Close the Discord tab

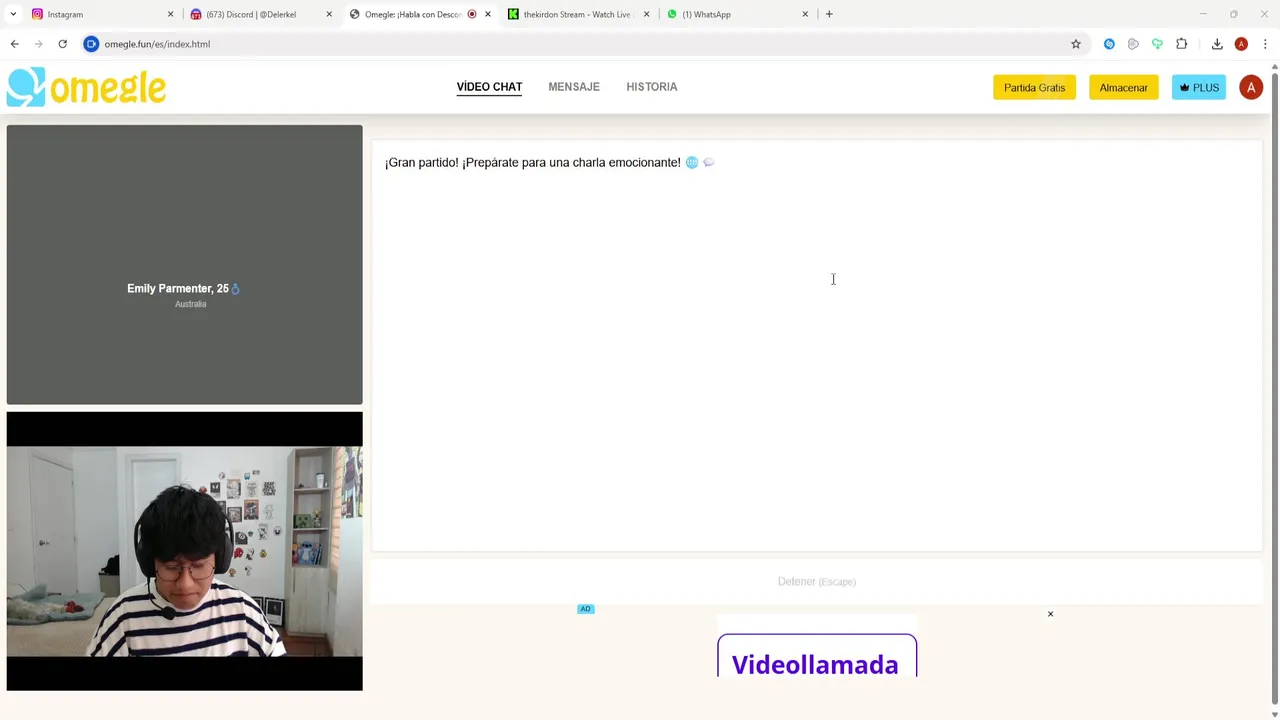click(x=329, y=14)
